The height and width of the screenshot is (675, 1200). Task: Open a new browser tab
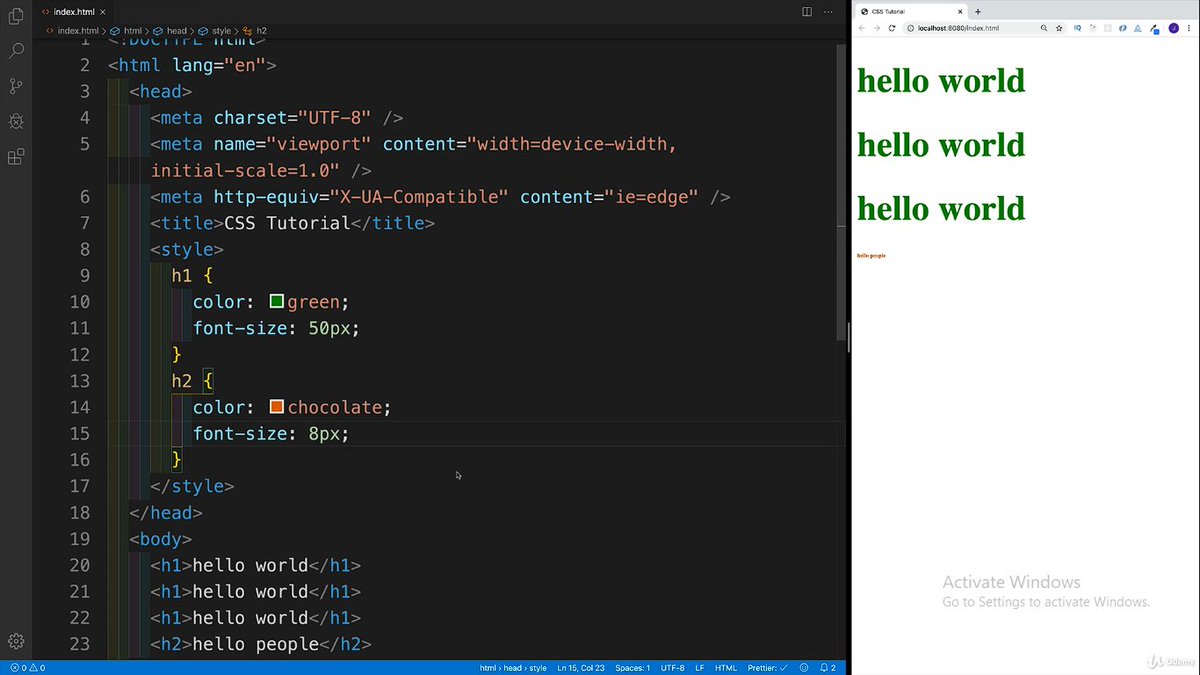pyautogui.click(x=978, y=11)
